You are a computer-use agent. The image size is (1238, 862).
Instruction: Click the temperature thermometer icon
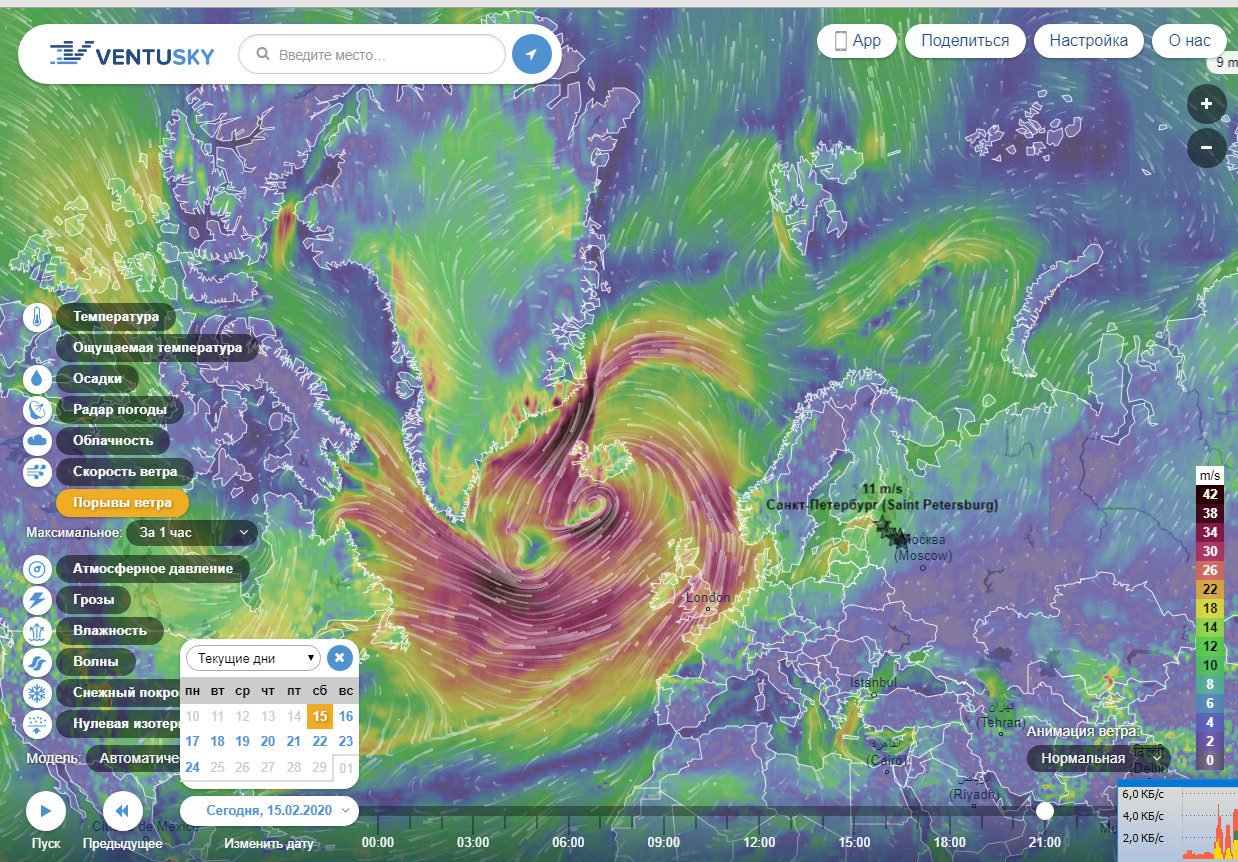pyautogui.click(x=37, y=318)
